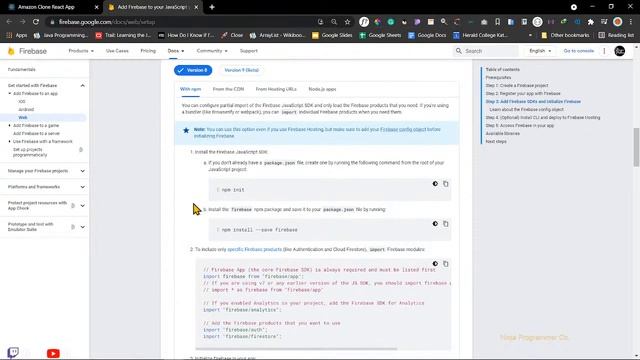Click the browser back arrow
Image resolution: width=640 pixels, height=360 pixels.
click(x=9, y=22)
